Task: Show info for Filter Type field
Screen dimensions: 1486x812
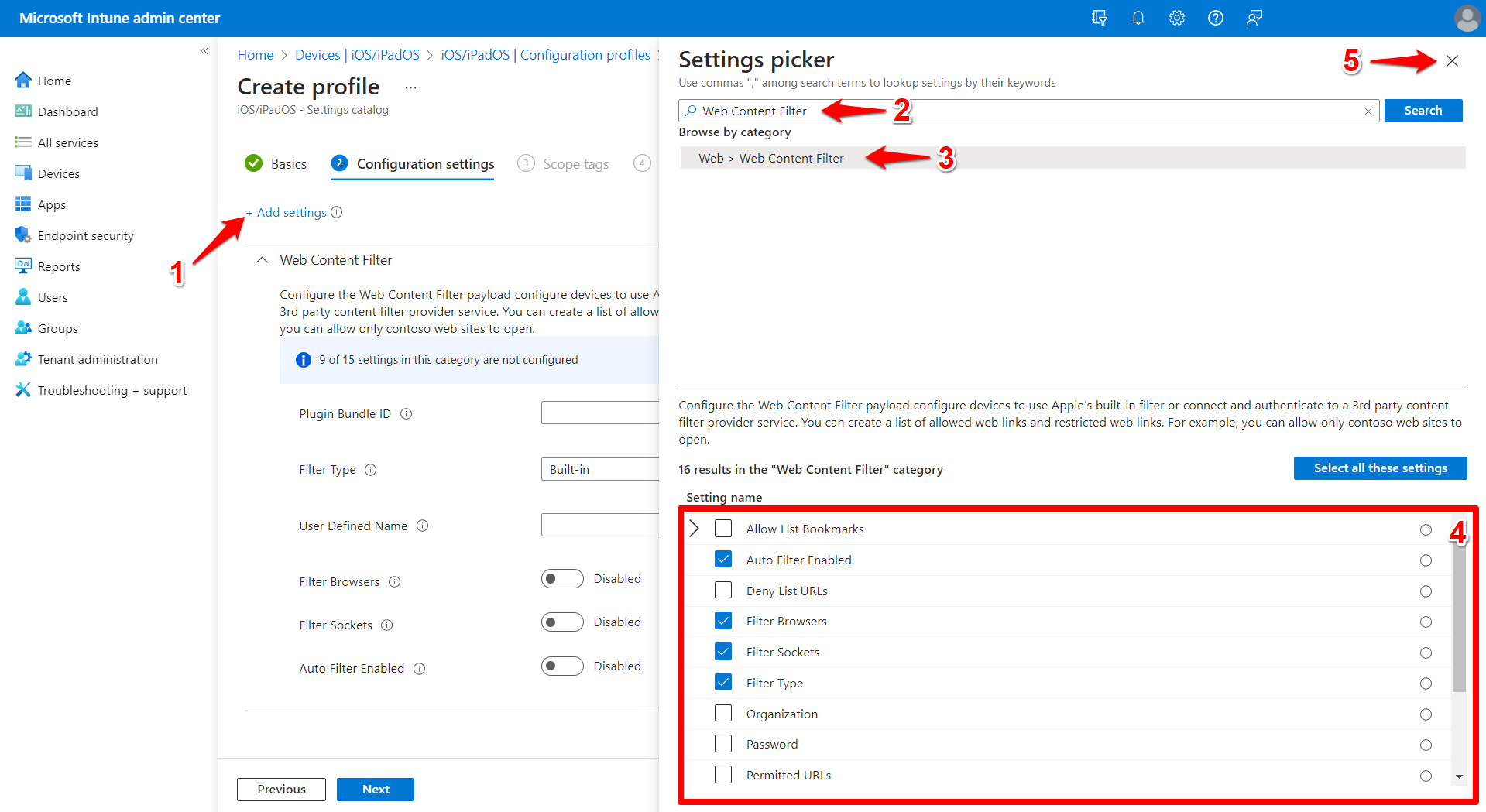Action: coord(370,470)
